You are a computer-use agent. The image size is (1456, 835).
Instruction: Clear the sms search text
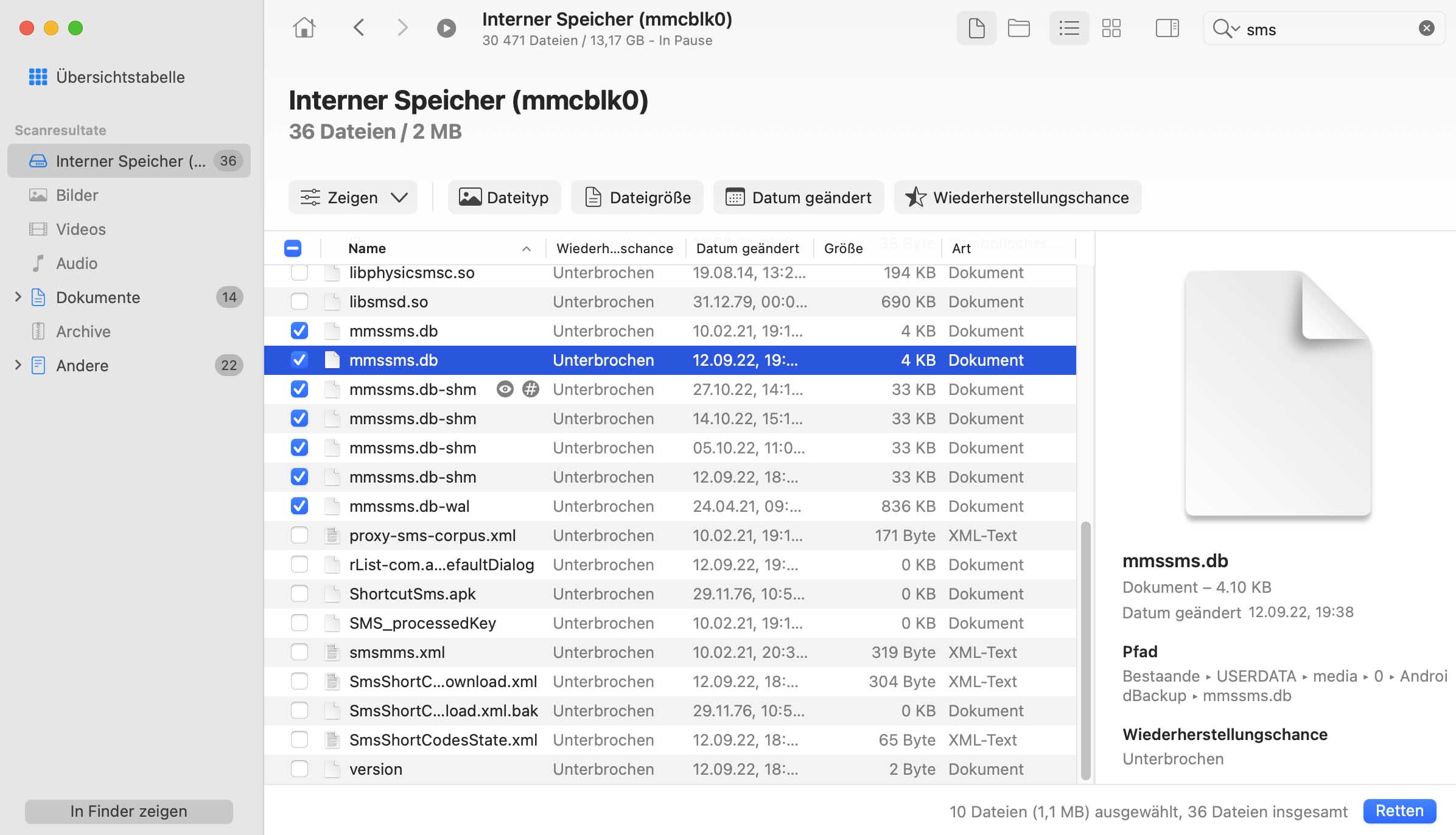pos(1426,28)
